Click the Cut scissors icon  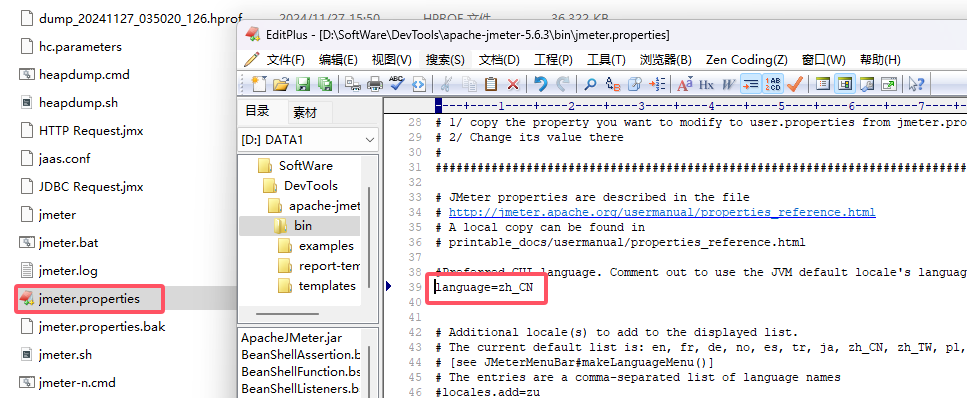pyautogui.click(x=447, y=83)
